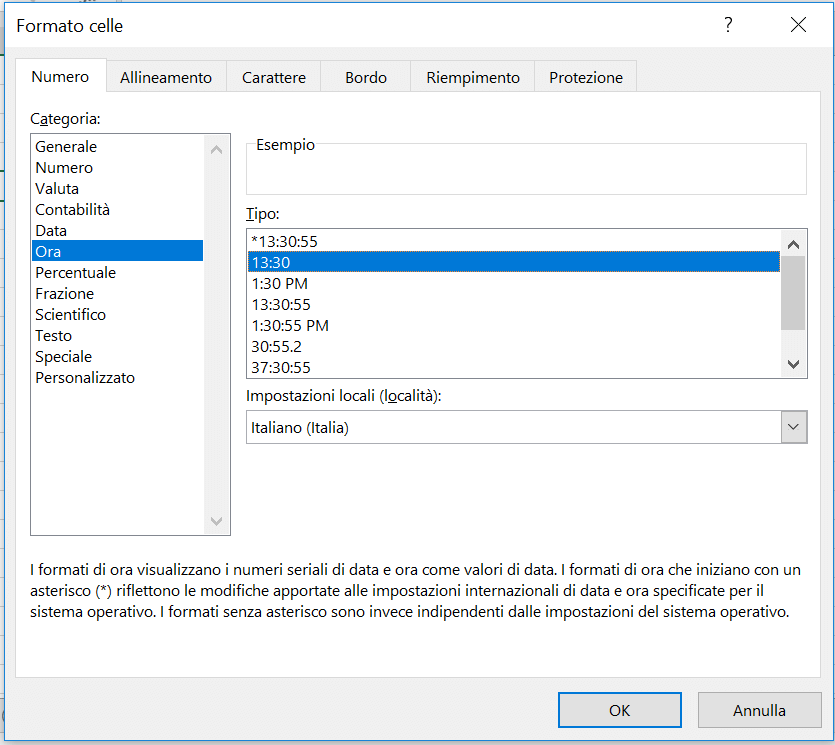Image resolution: width=835 pixels, height=745 pixels.
Task: Open the Protezione tab
Action: [x=586, y=78]
